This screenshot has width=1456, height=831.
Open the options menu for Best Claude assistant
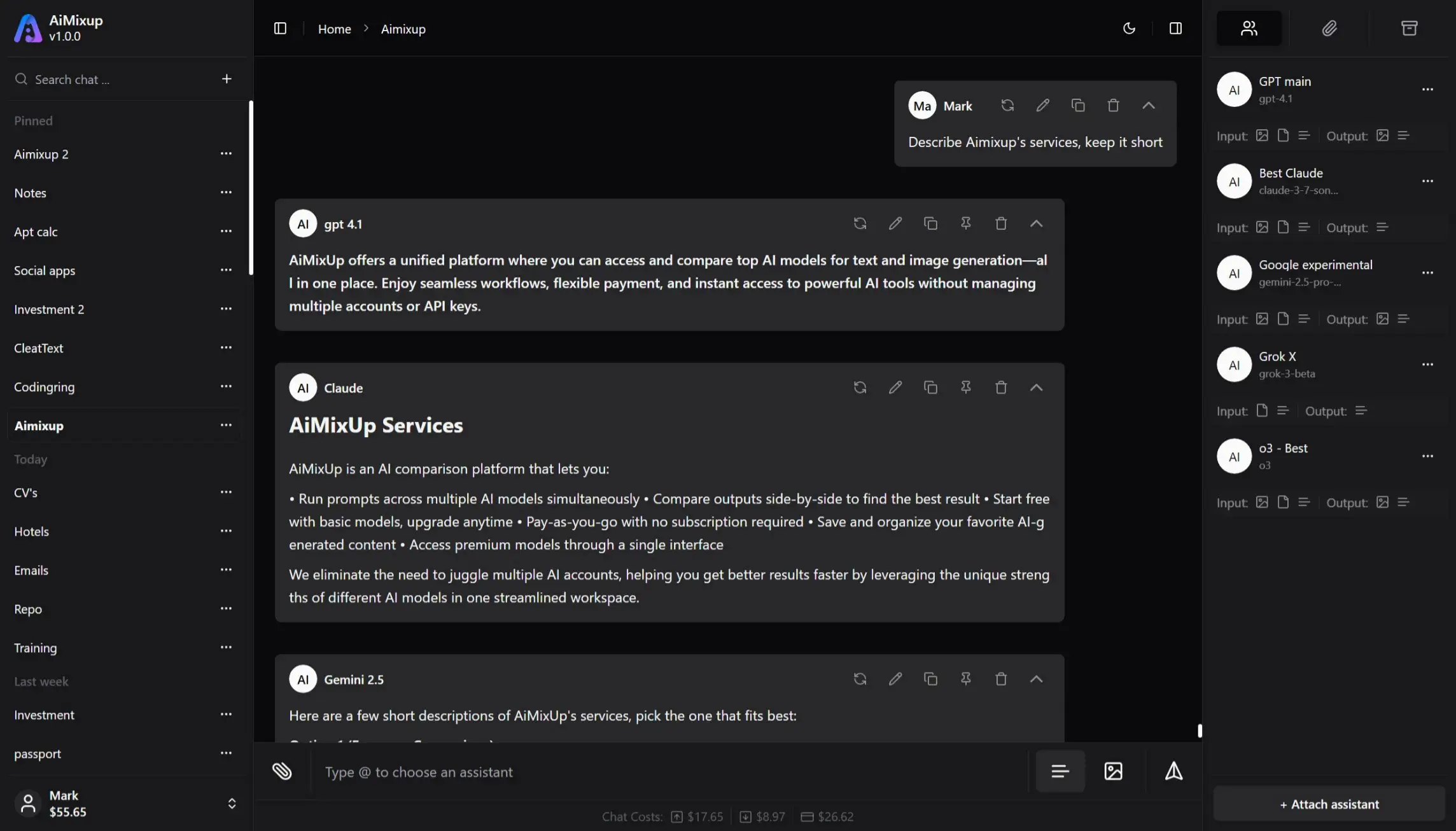click(x=1428, y=181)
